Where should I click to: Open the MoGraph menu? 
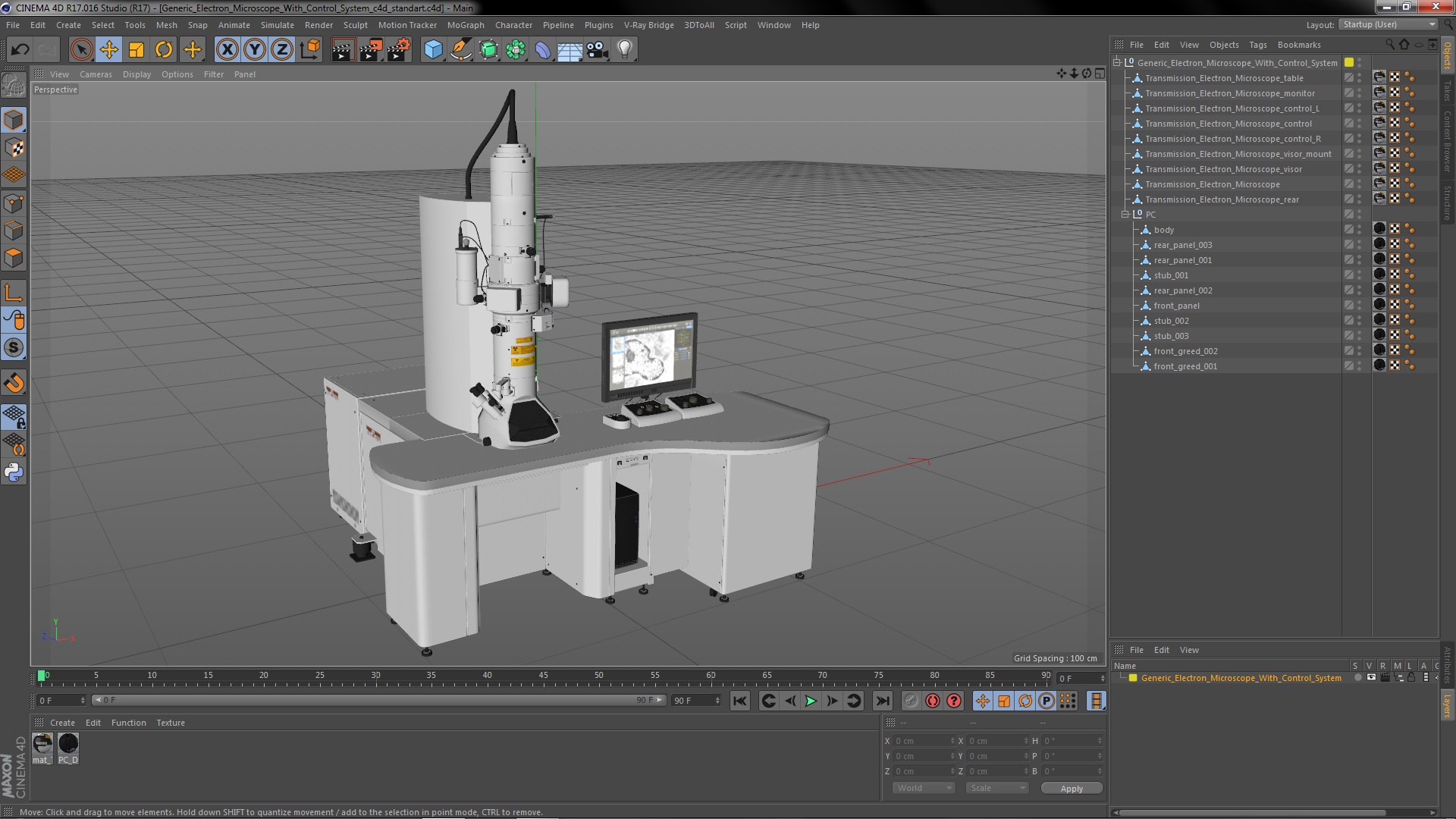(465, 25)
